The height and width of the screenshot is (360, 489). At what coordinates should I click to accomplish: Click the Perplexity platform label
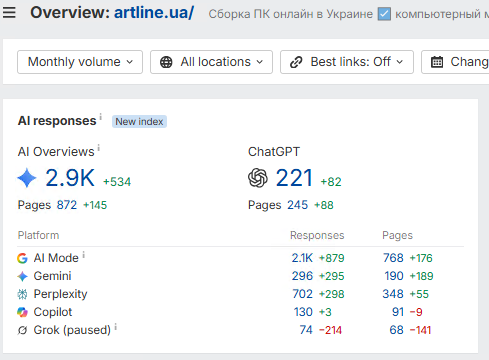tap(60, 294)
